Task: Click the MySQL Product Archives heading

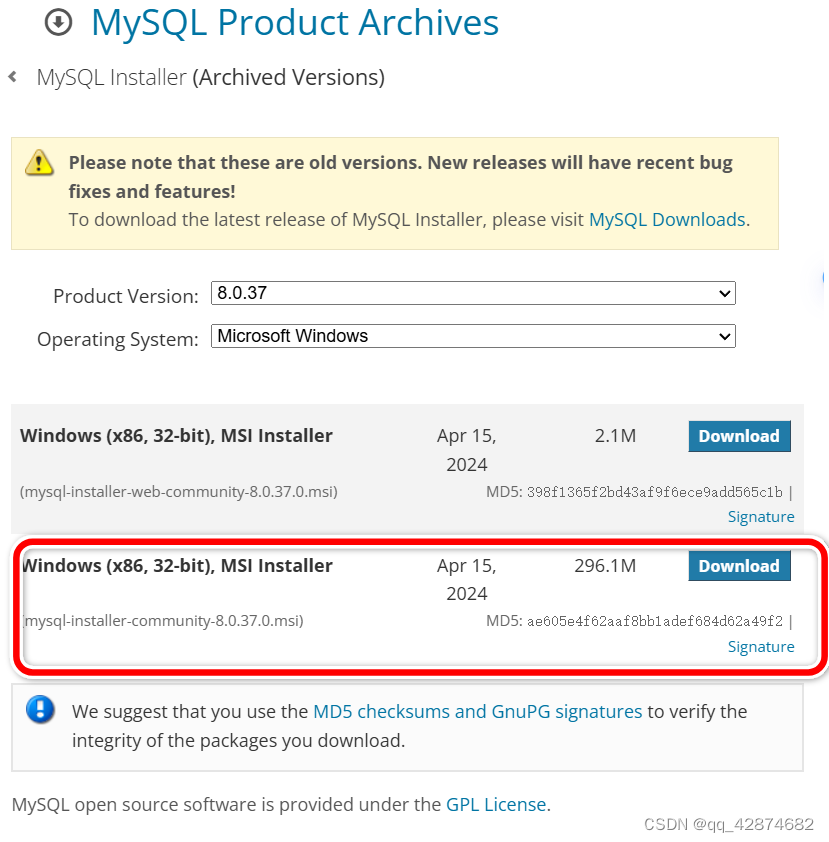Action: 294,23
